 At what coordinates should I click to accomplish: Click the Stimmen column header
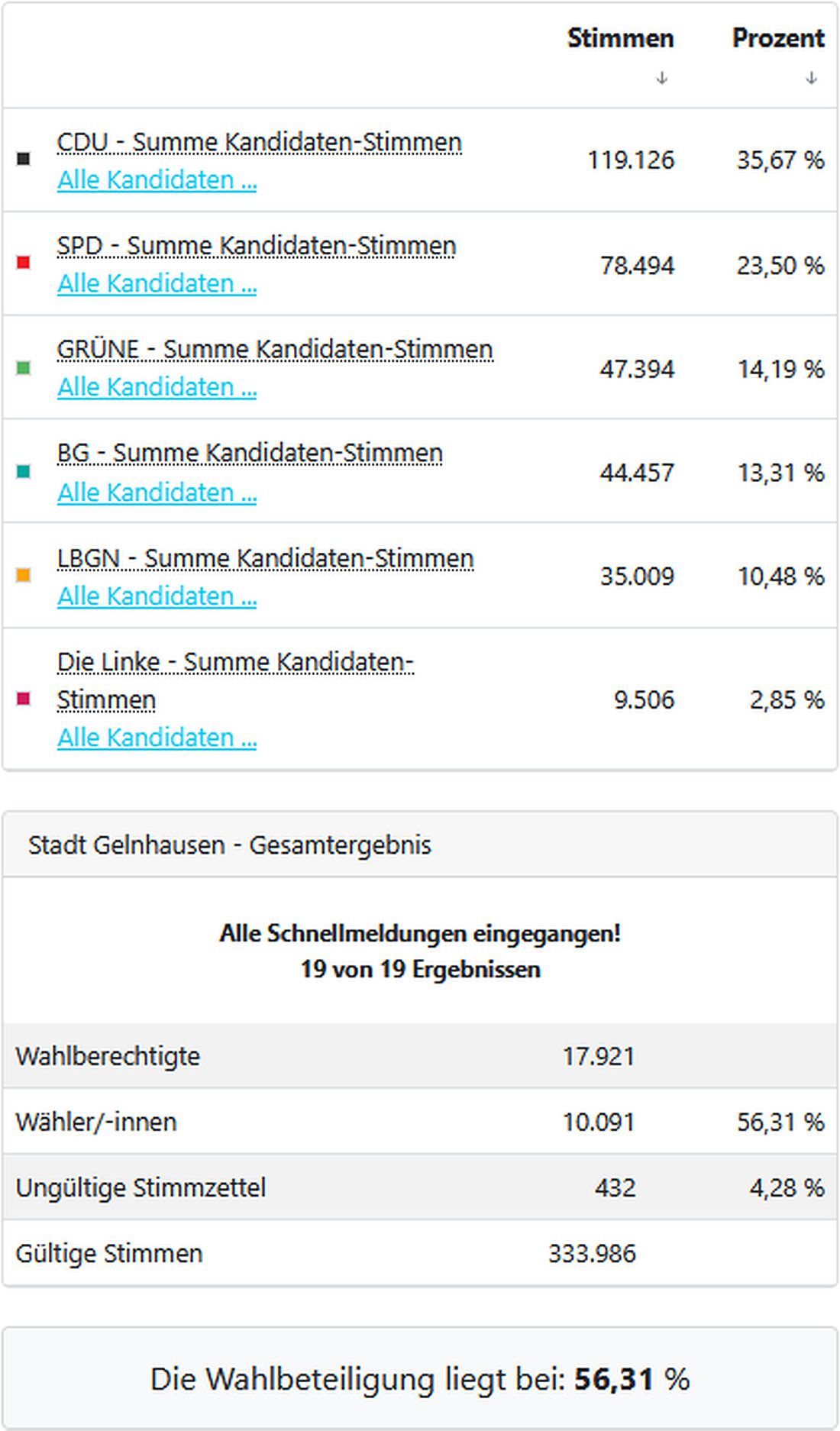coord(620,38)
